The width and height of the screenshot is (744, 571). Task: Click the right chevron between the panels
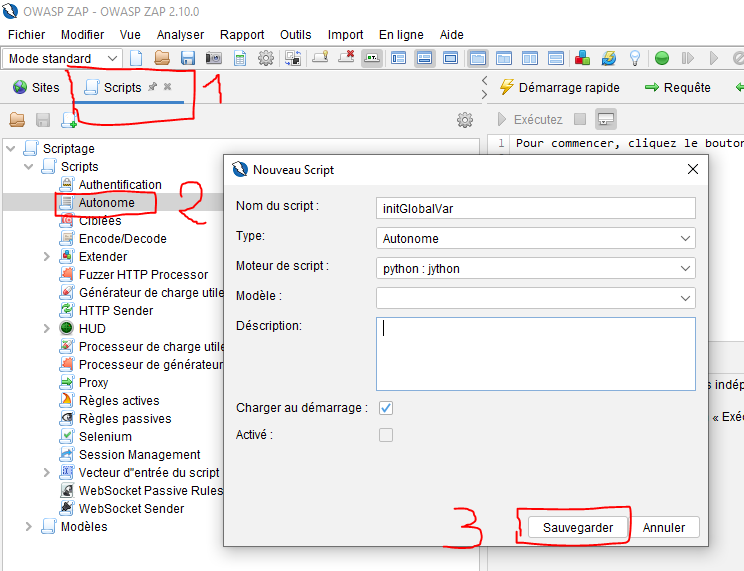coord(484,94)
